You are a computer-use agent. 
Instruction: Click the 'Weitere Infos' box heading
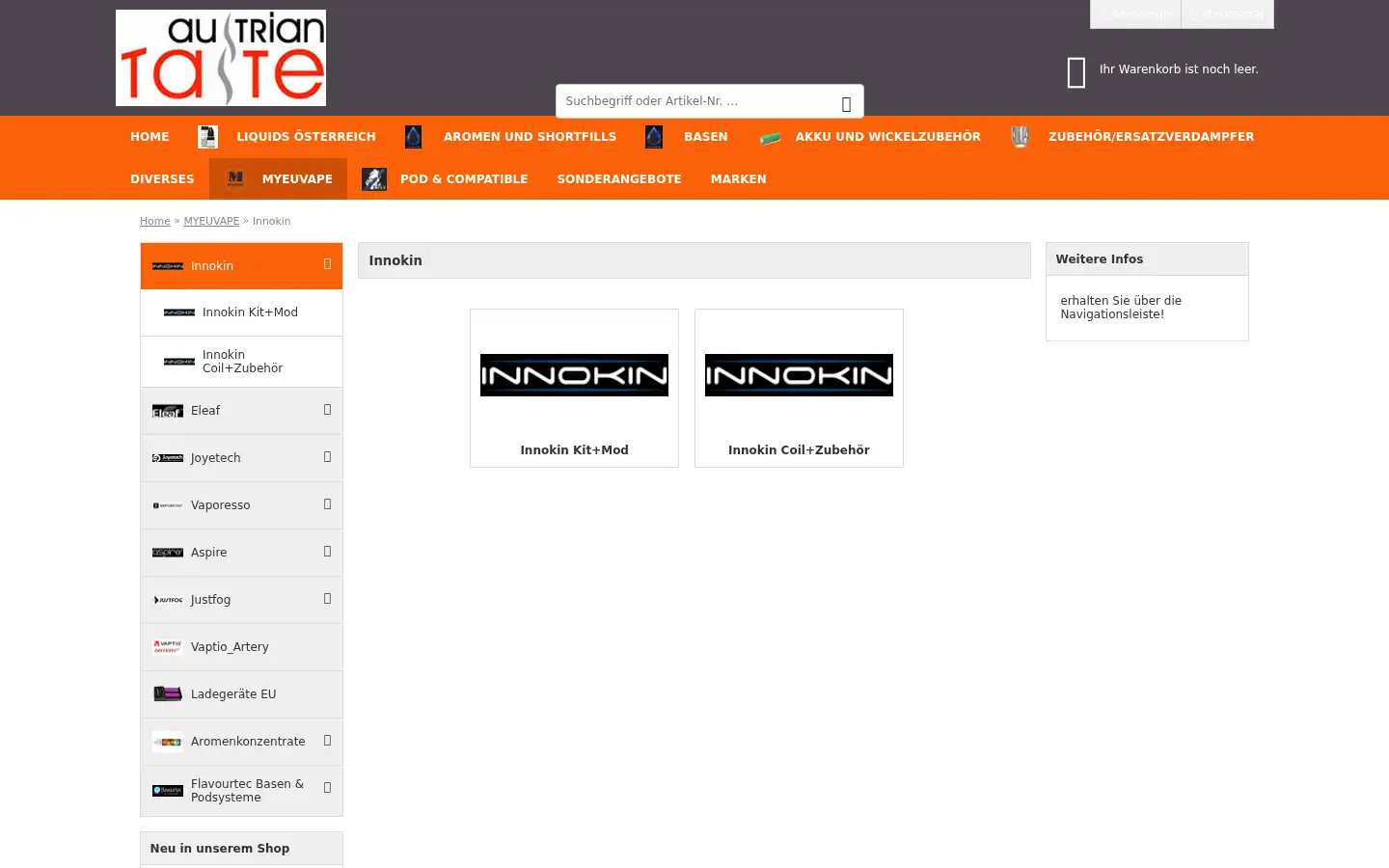coord(1100,259)
